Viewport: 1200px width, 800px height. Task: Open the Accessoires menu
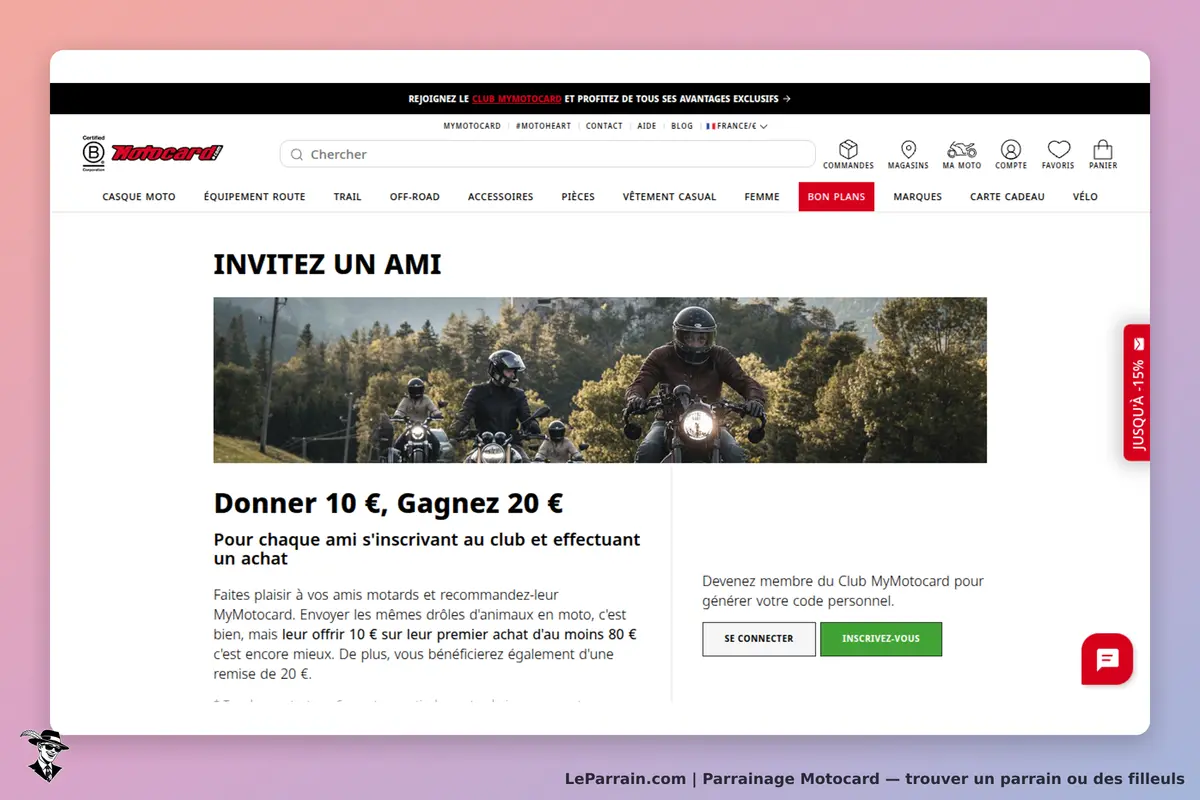click(x=501, y=197)
